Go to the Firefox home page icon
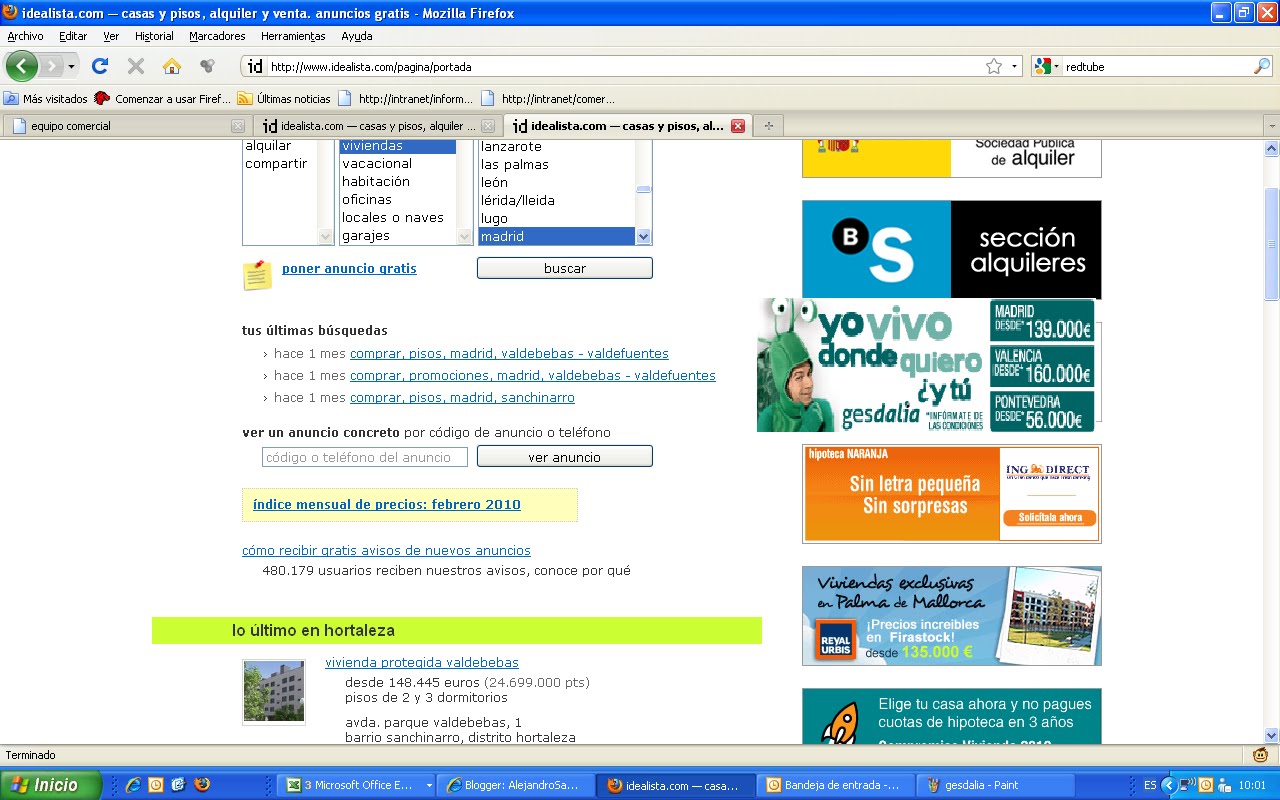 point(172,66)
